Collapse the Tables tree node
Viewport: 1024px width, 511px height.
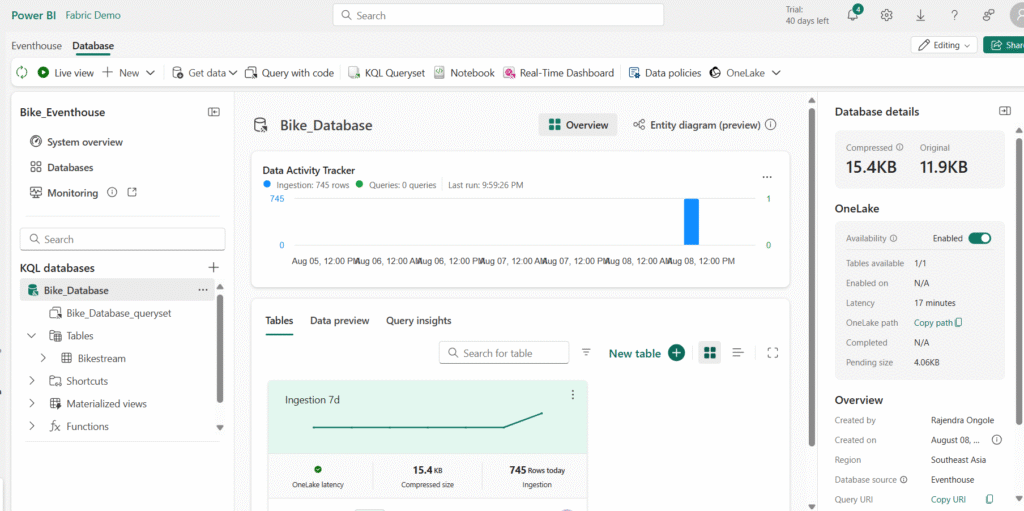tap(31, 336)
